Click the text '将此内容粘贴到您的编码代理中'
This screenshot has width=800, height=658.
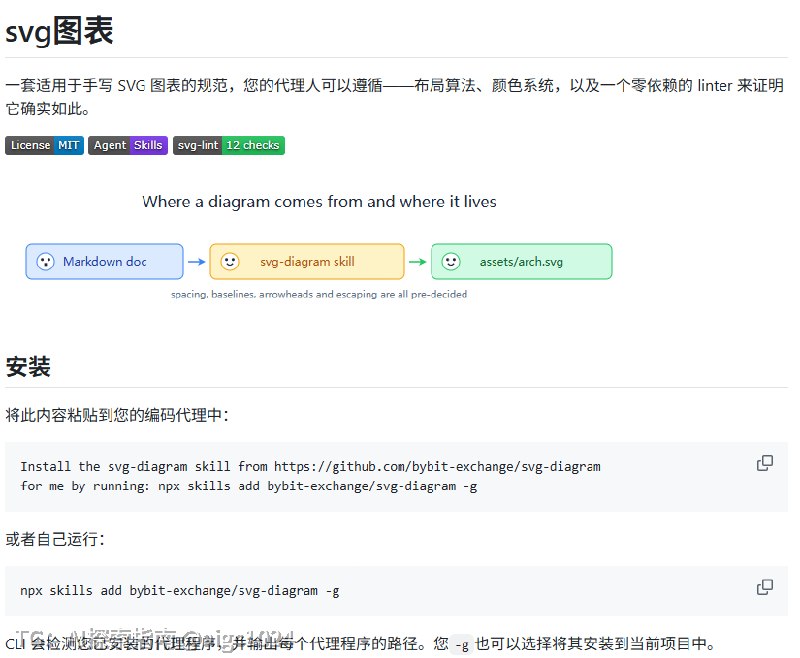(x=117, y=415)
